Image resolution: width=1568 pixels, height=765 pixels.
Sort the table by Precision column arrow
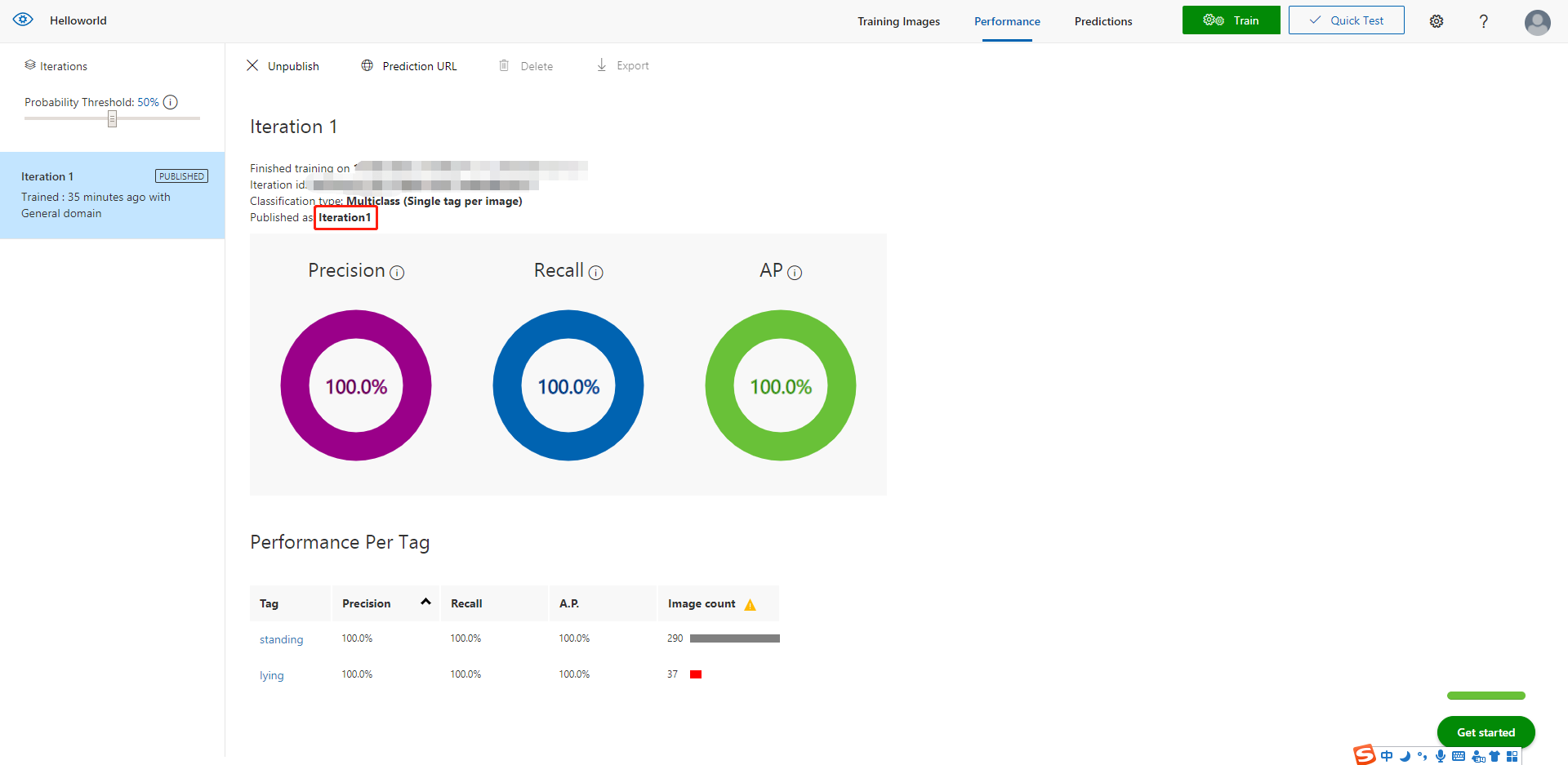point(425,602)
